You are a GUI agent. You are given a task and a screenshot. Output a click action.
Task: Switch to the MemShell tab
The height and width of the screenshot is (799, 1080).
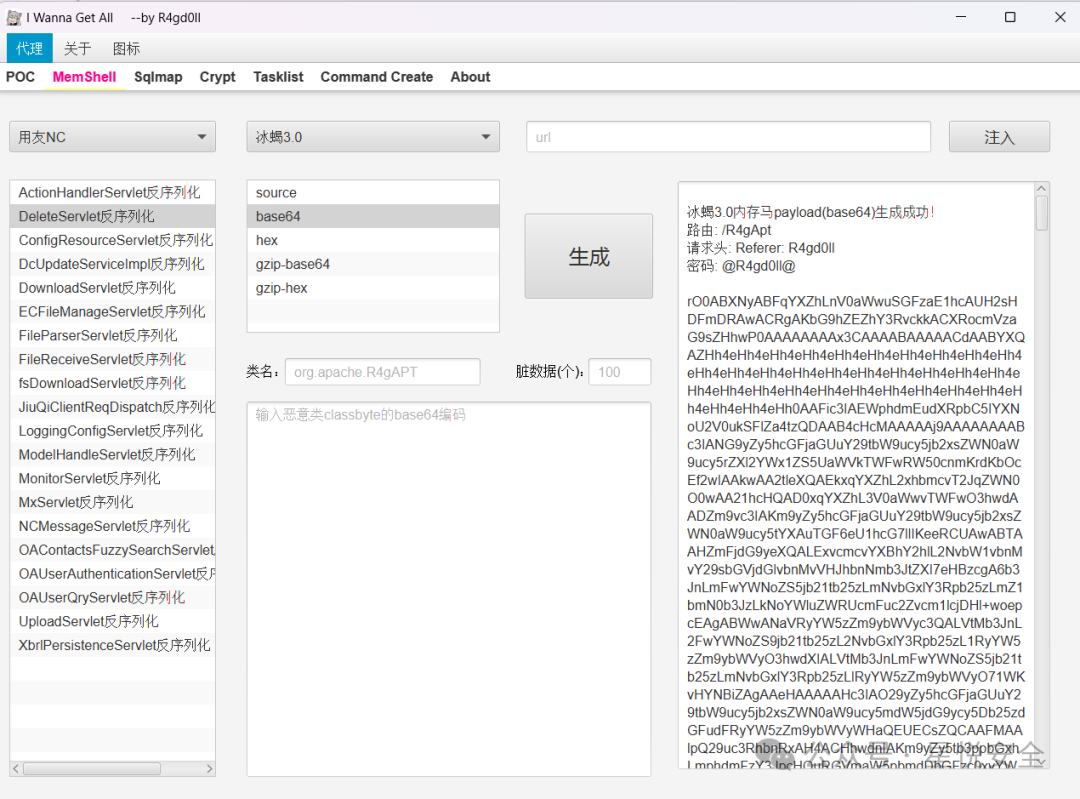click(x=84, y=77)
